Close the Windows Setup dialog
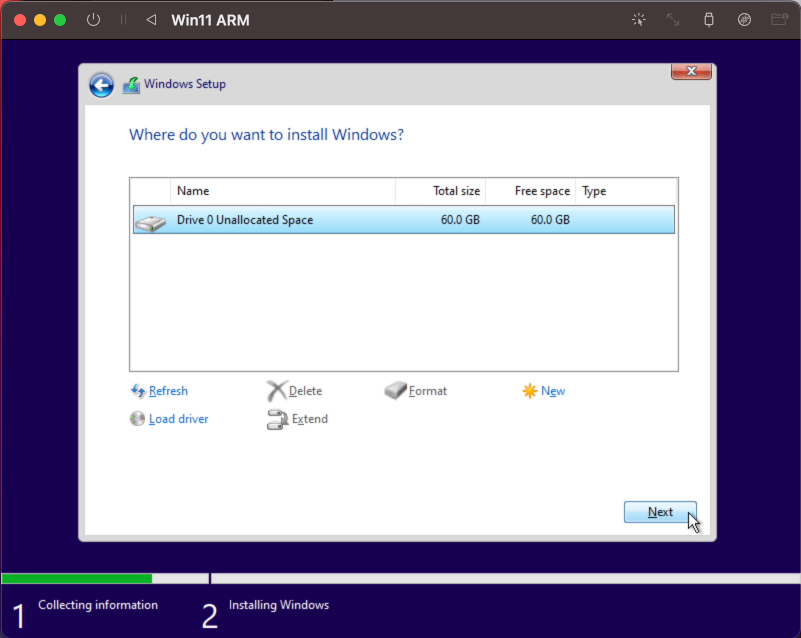801x638 pixels. click(691, 72)
